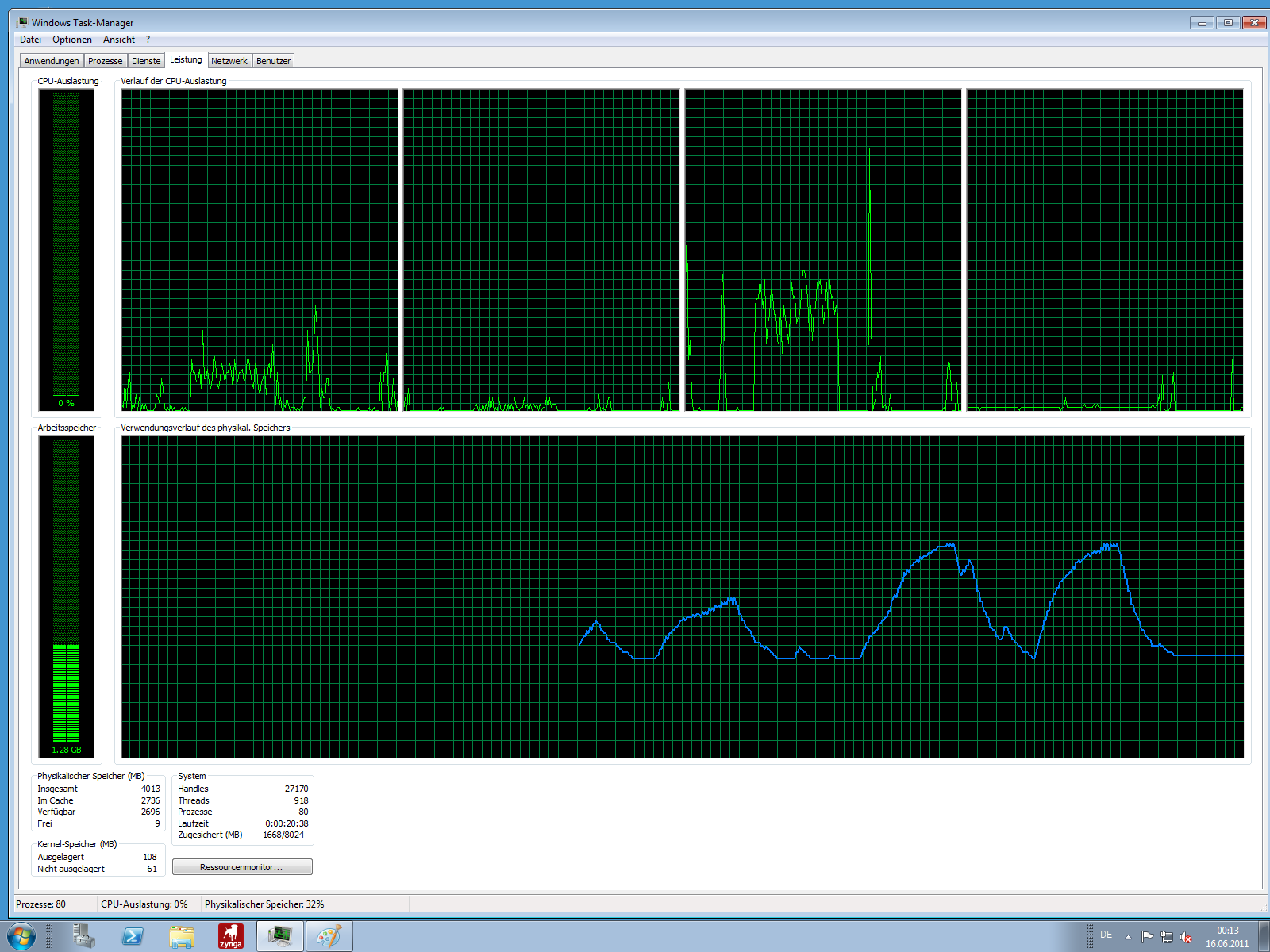The image size is (1270, 952).
Task: Switch to the Paint taskbar button
Action: click(x=329, y=937)
